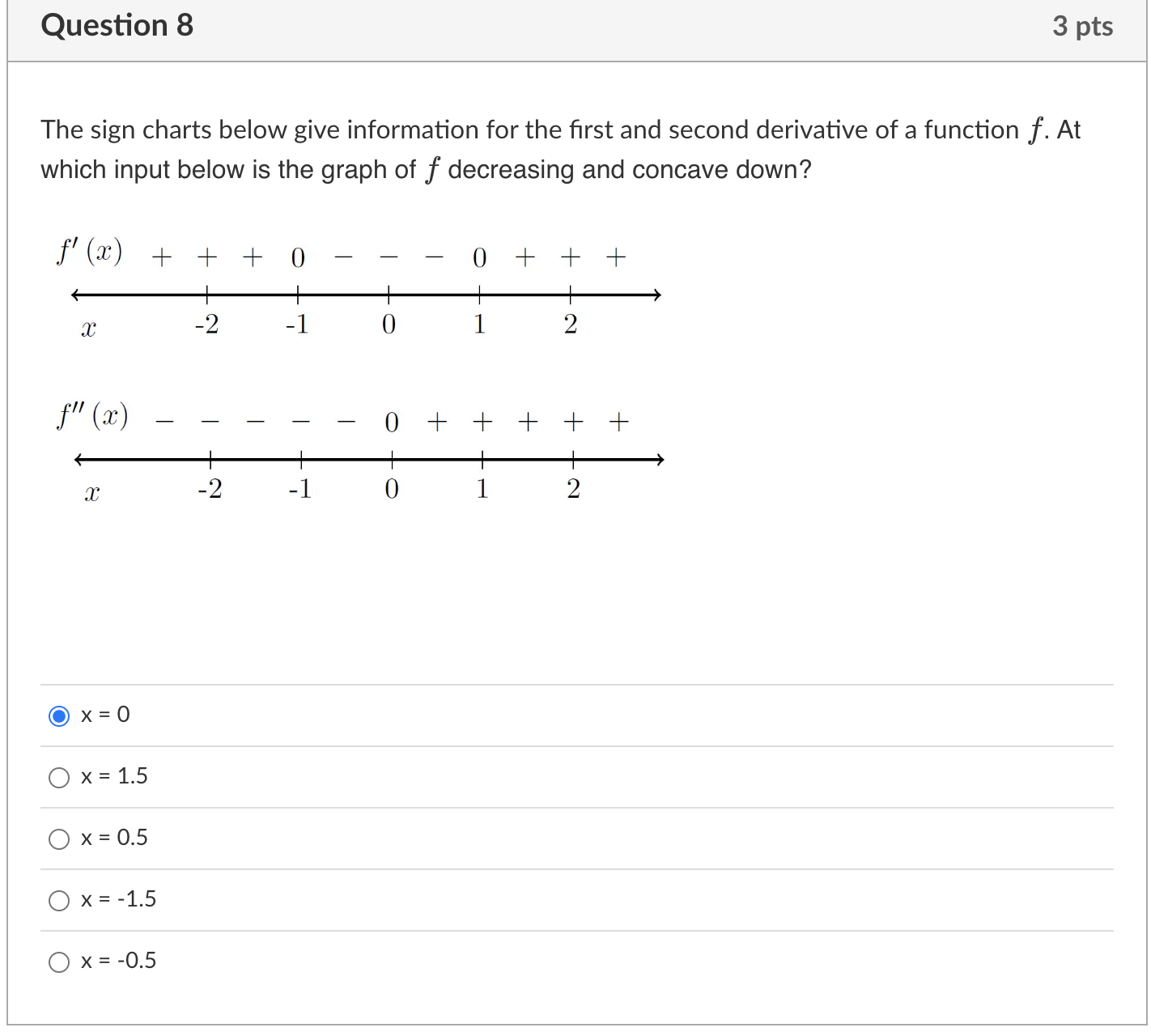
Task: Click the 1 tick label on f'(x) line
Action: pos(479,325)
